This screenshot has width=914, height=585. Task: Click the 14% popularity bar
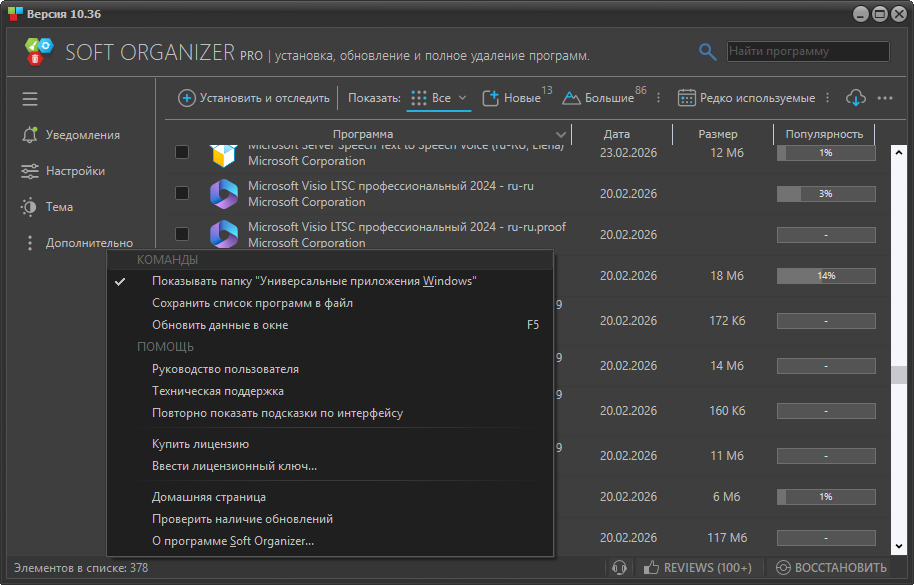[826, 276]
